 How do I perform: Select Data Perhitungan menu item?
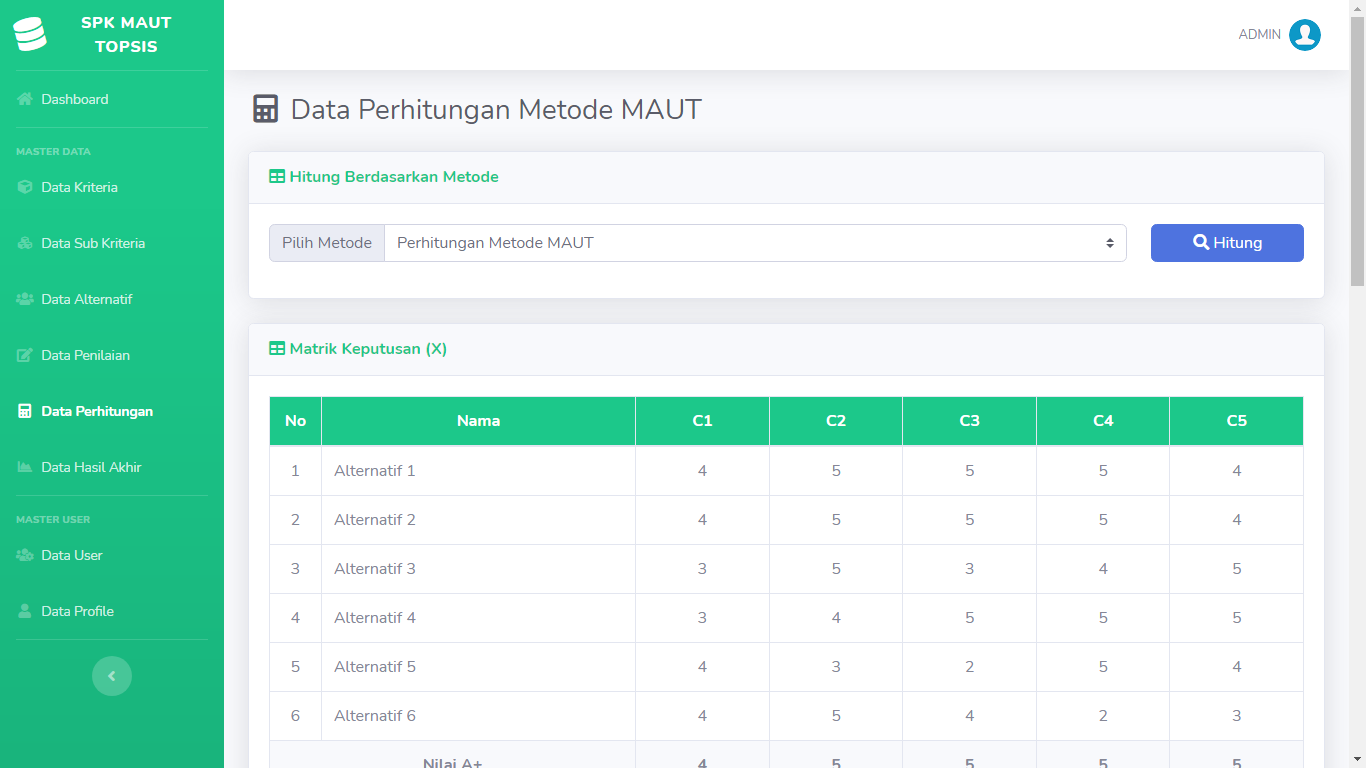[x=97, y=411]
